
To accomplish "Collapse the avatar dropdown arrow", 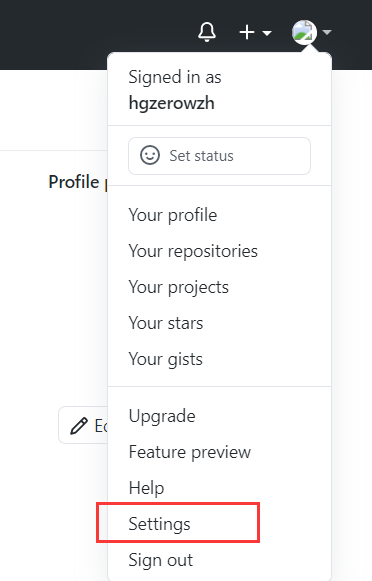I will coord(327,33).
